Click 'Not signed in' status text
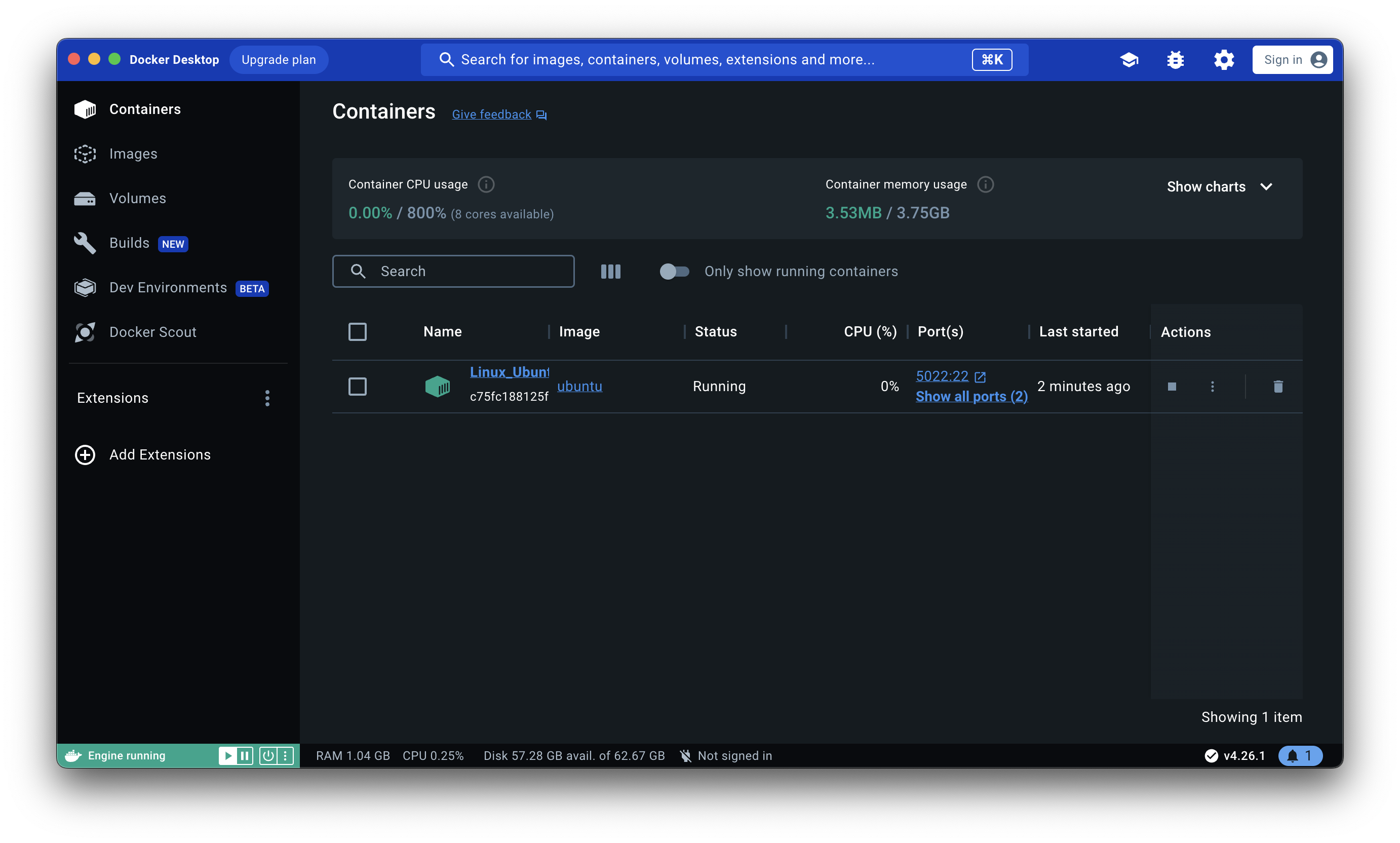1400x843 pixels. (x=734, y=755)
